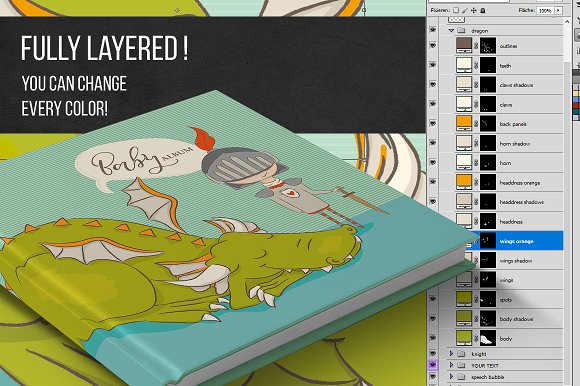
Task: Hide the spots layer
Action: point(432,299)
